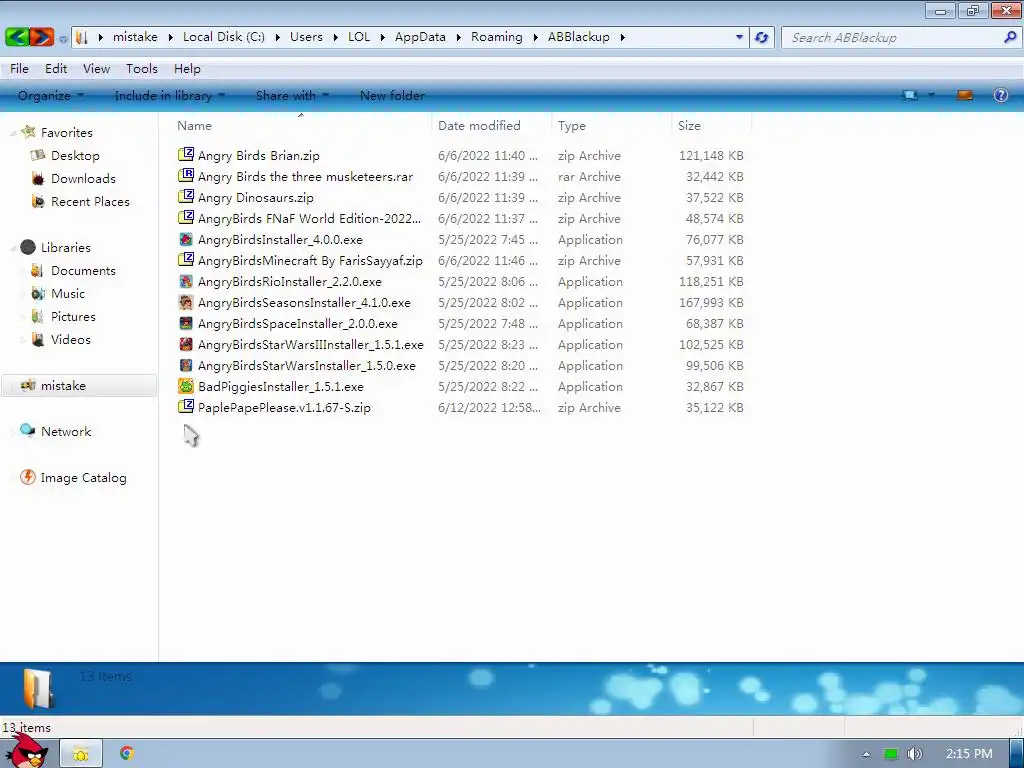Click the search magnifier icon
This screenshot has width=1024, height=768.
pos(1010,37)
